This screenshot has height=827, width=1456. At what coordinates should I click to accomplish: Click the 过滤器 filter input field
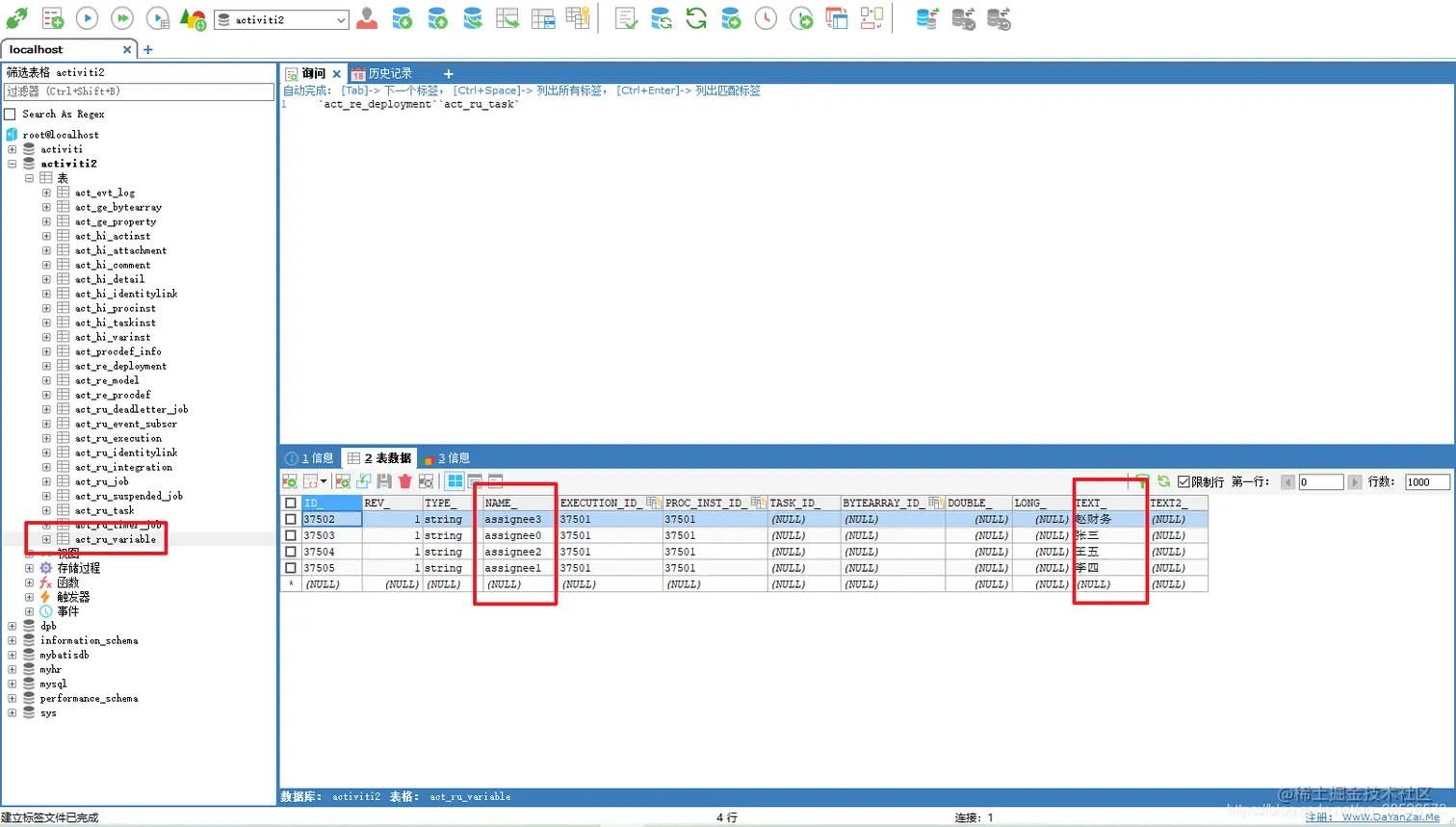point(139,91)
